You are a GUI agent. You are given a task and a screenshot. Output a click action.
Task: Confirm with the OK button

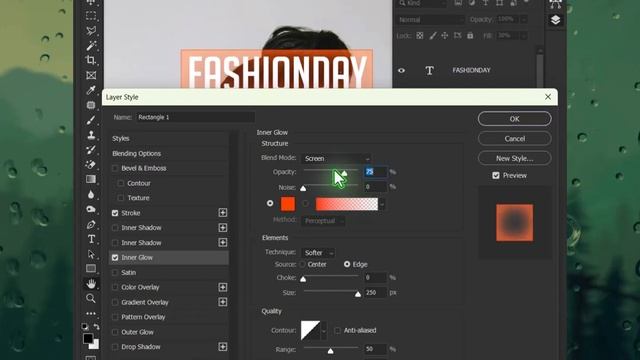(514, 119)
